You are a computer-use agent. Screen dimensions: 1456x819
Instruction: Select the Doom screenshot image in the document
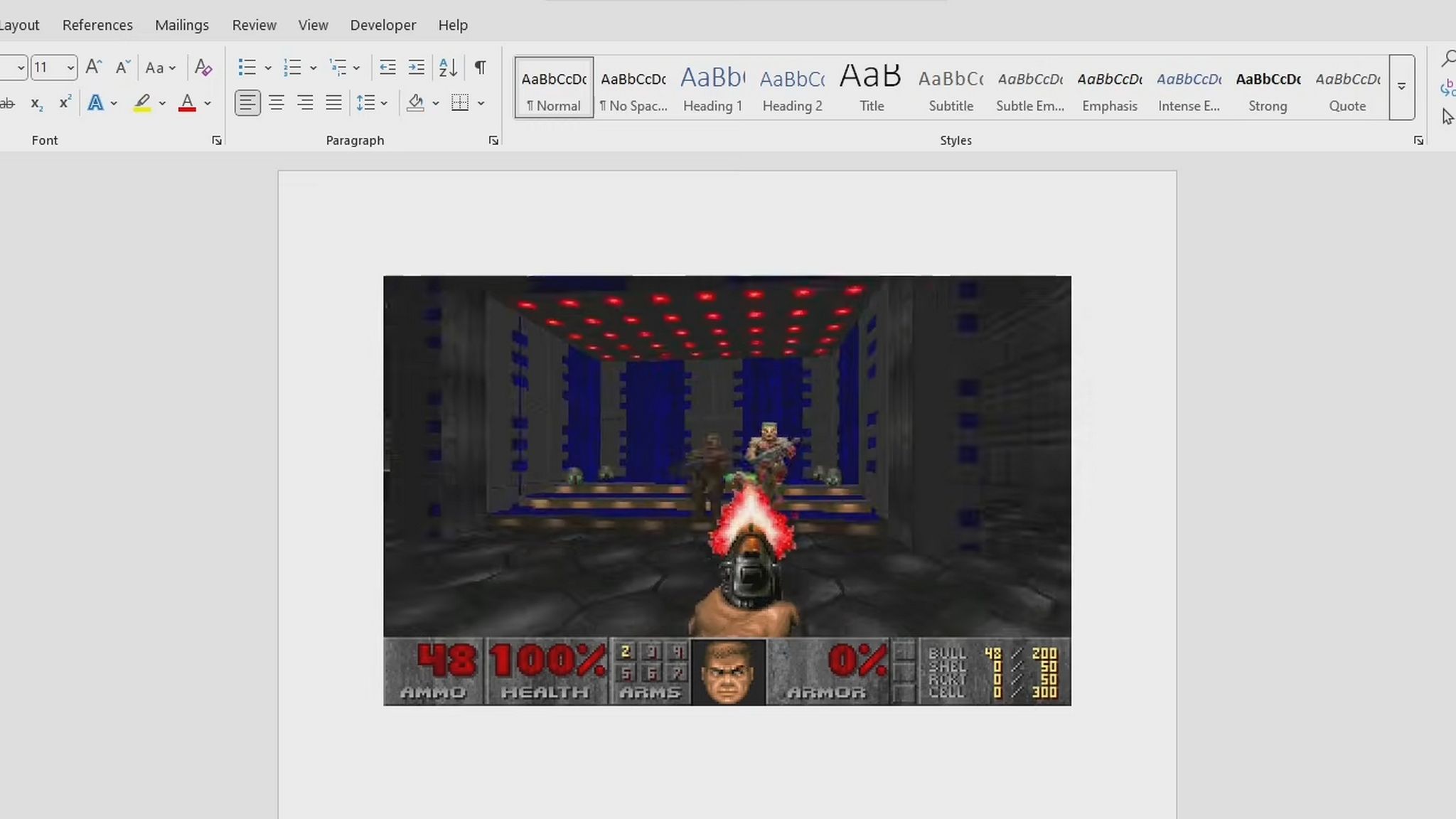coord(727,491)
